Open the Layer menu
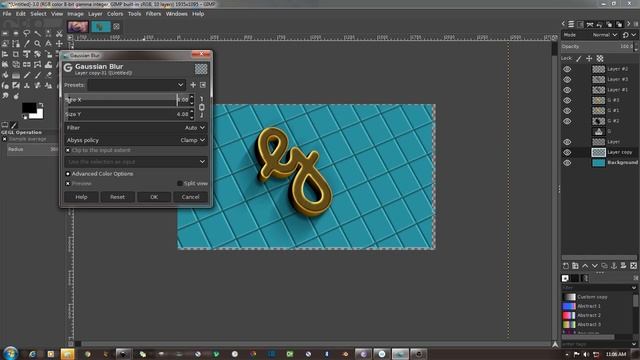The width and height of the screenshot is (640, 360). (95, 14)
